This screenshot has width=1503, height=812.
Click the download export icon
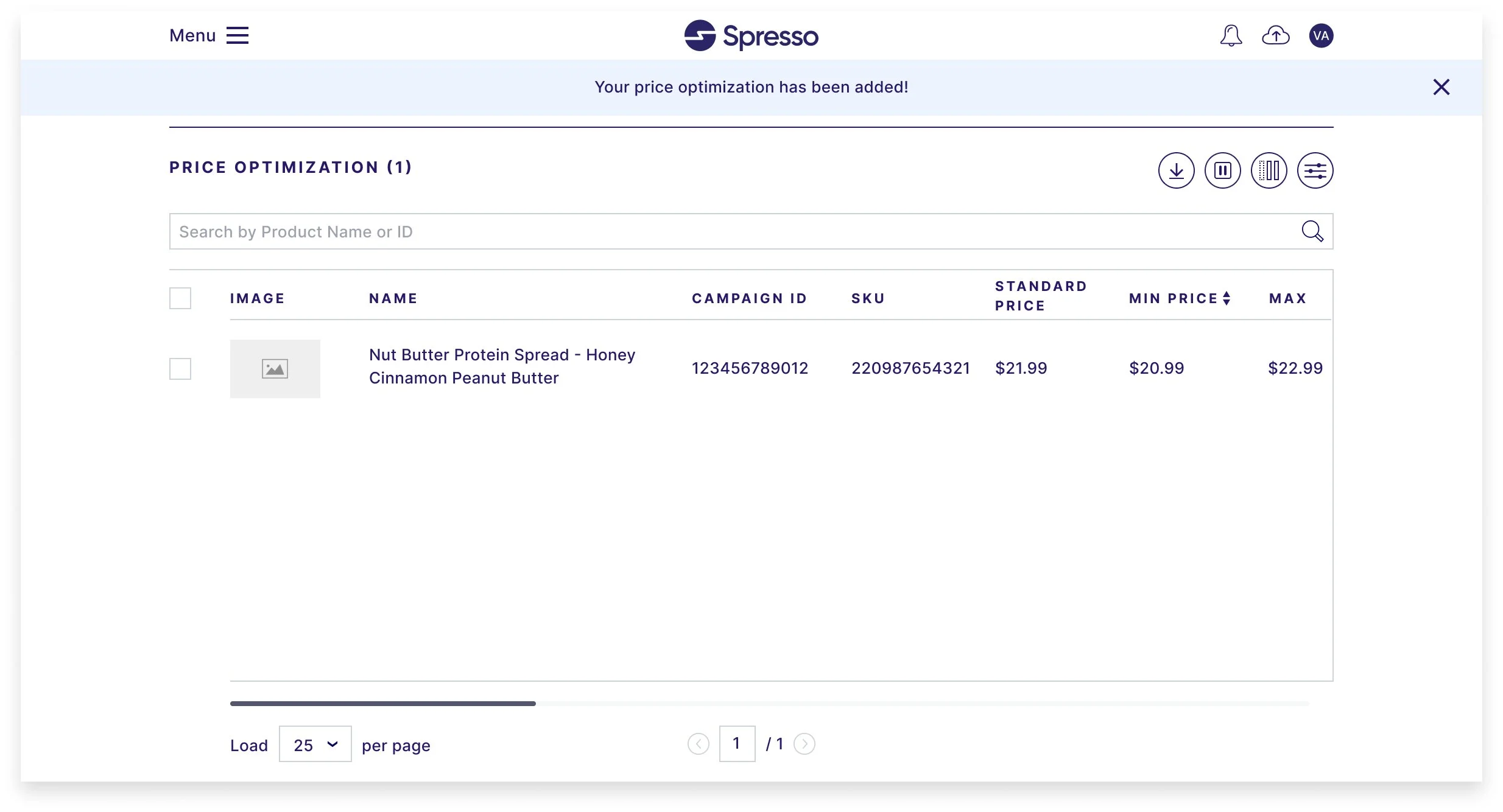point(1176,170)
